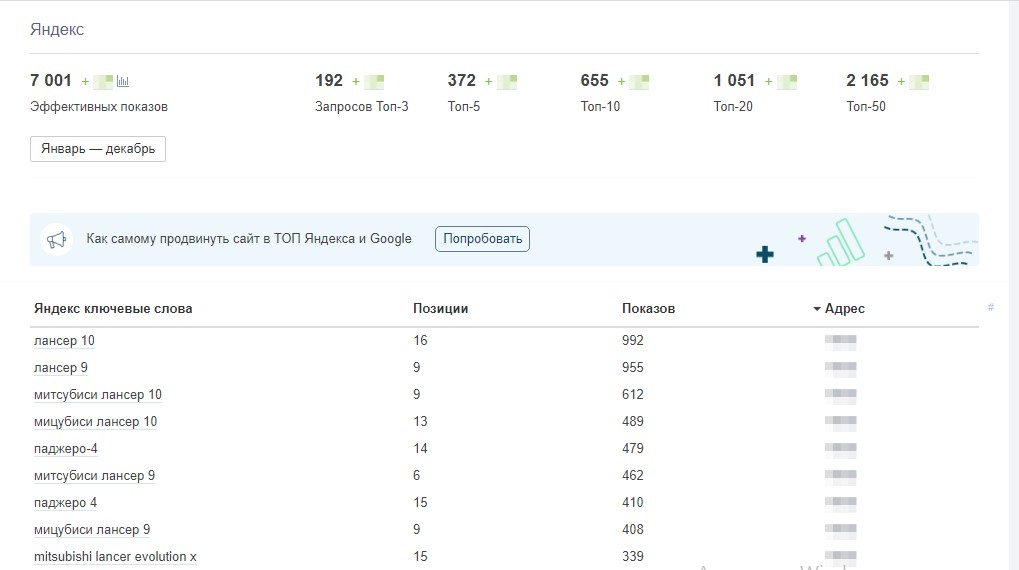
Task: Open the паджеро-4 keyword link
Action: point(66,449)
